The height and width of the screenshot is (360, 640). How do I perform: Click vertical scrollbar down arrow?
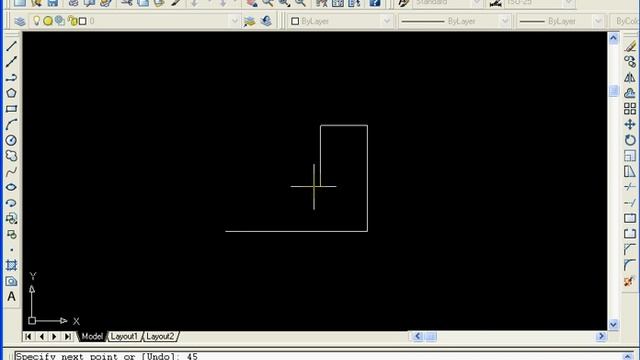pyautogui.click(x=613, y=325)
